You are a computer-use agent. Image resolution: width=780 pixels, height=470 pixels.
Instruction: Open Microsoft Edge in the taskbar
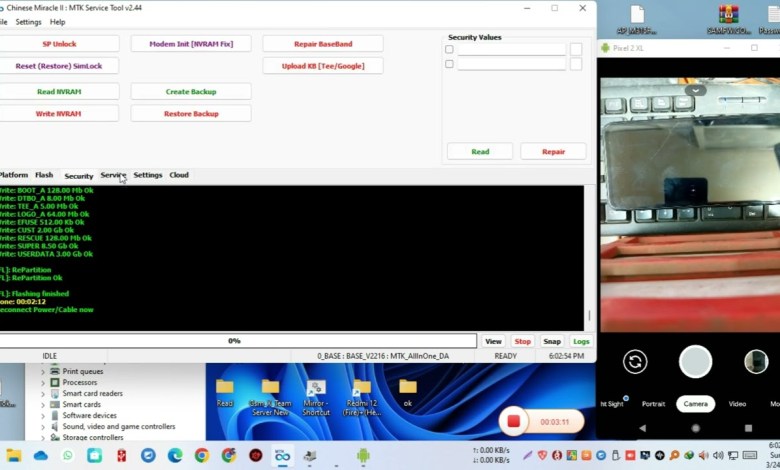(x=175, y=455)
